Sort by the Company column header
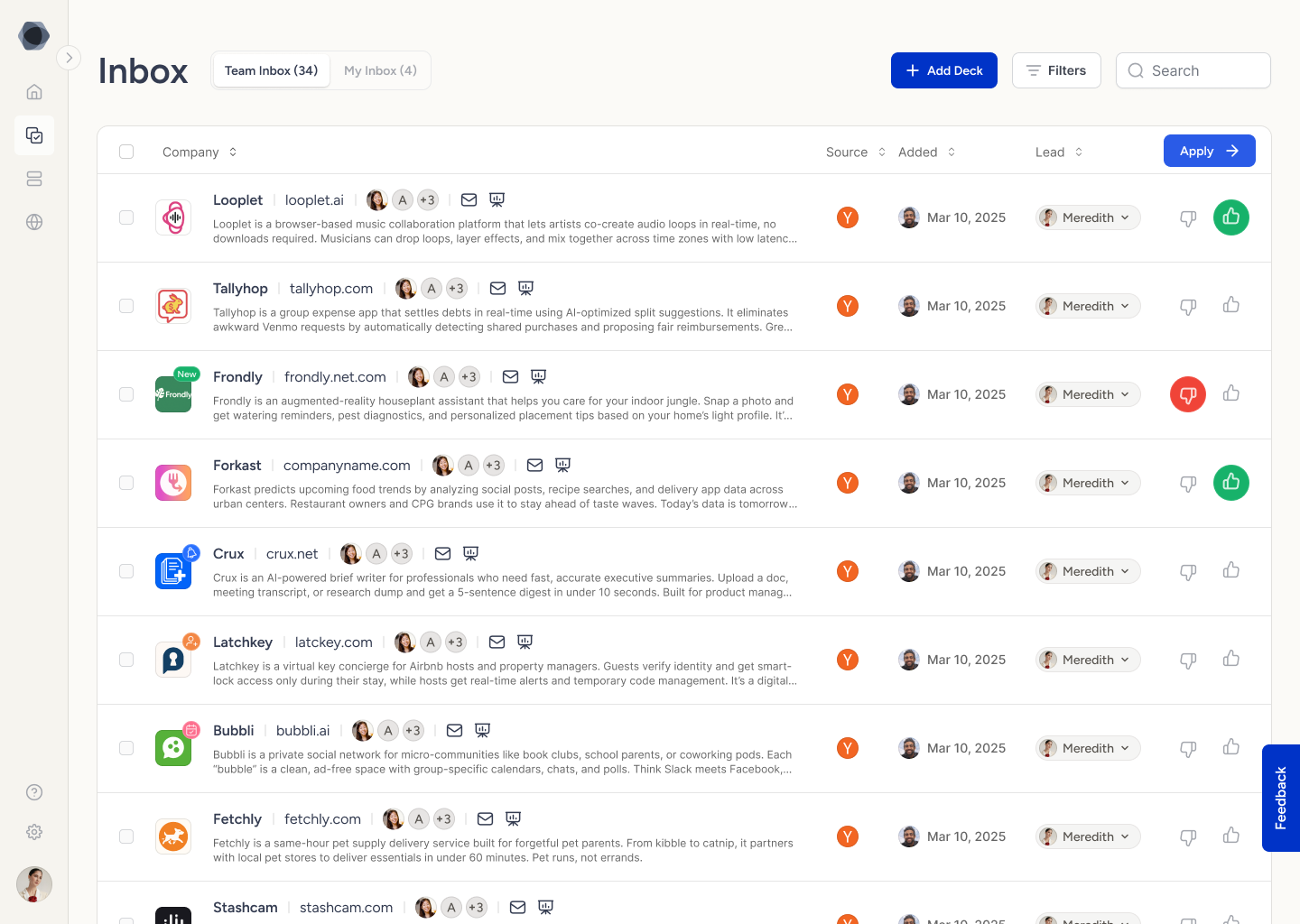This screenshot has width=1300, height=924. pyautogui.click(x=200, y=152)
